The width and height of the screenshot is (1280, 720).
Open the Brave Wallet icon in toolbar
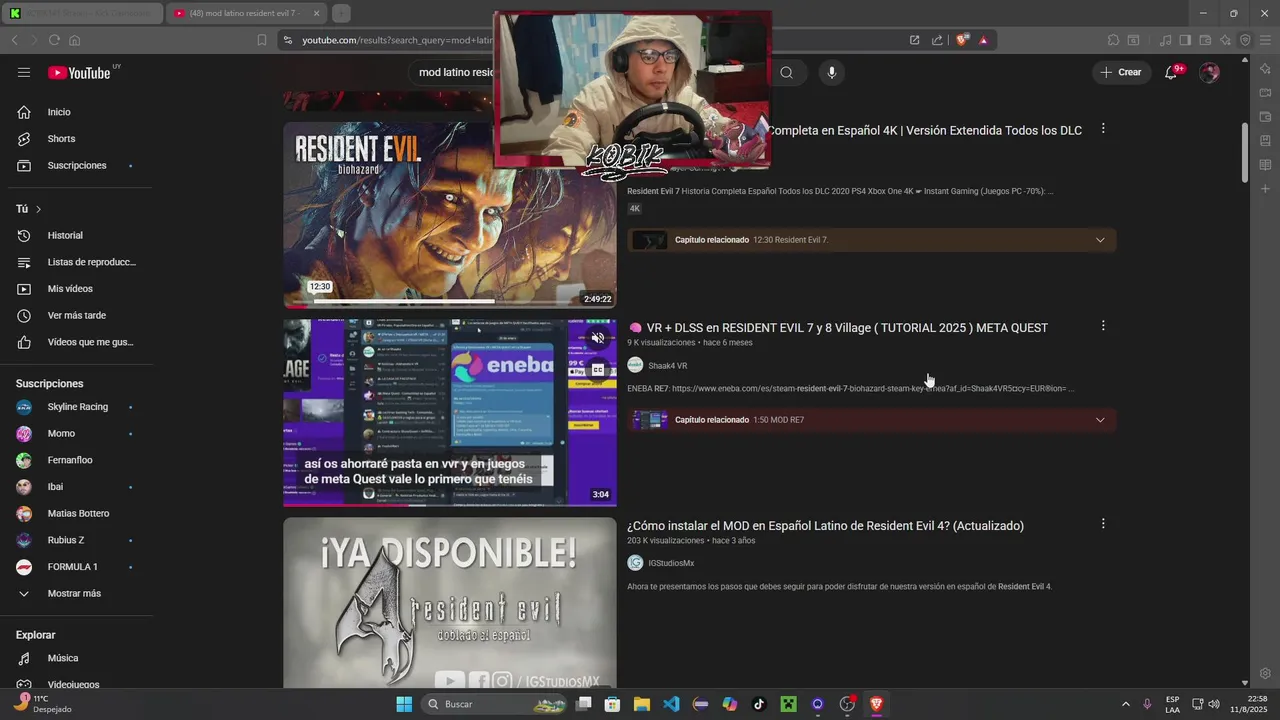pos(1205,40)
